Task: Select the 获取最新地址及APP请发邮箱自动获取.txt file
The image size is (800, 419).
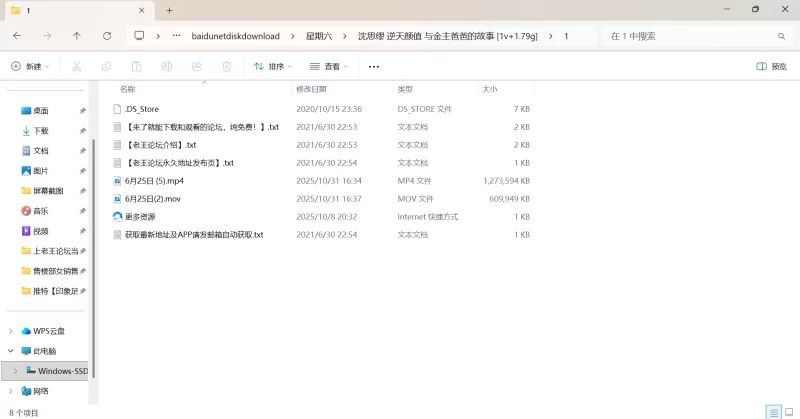Action: click(x=194, y=235)
